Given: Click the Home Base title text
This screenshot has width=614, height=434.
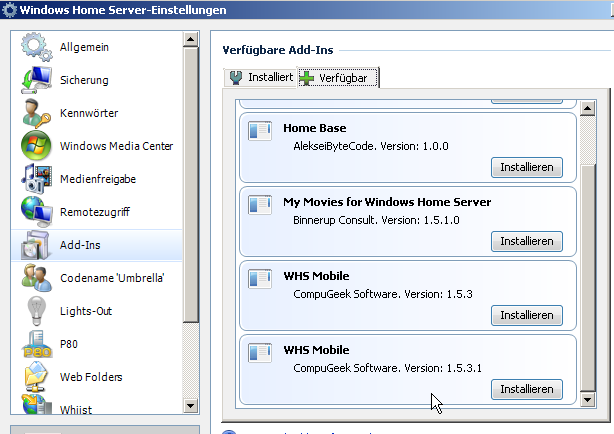Looking at the screenshot, I should pyautogui.click(x=315, y=128).
